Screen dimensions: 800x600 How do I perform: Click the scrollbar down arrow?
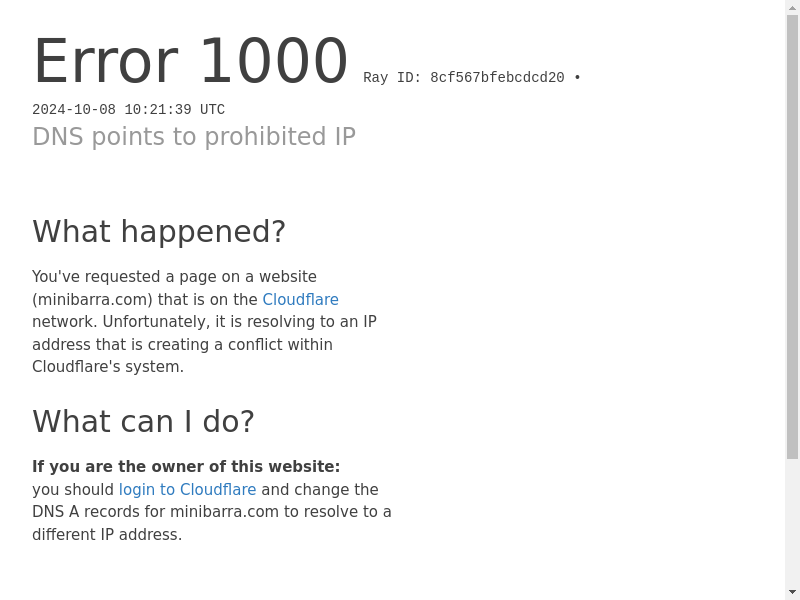click(792, 592)
